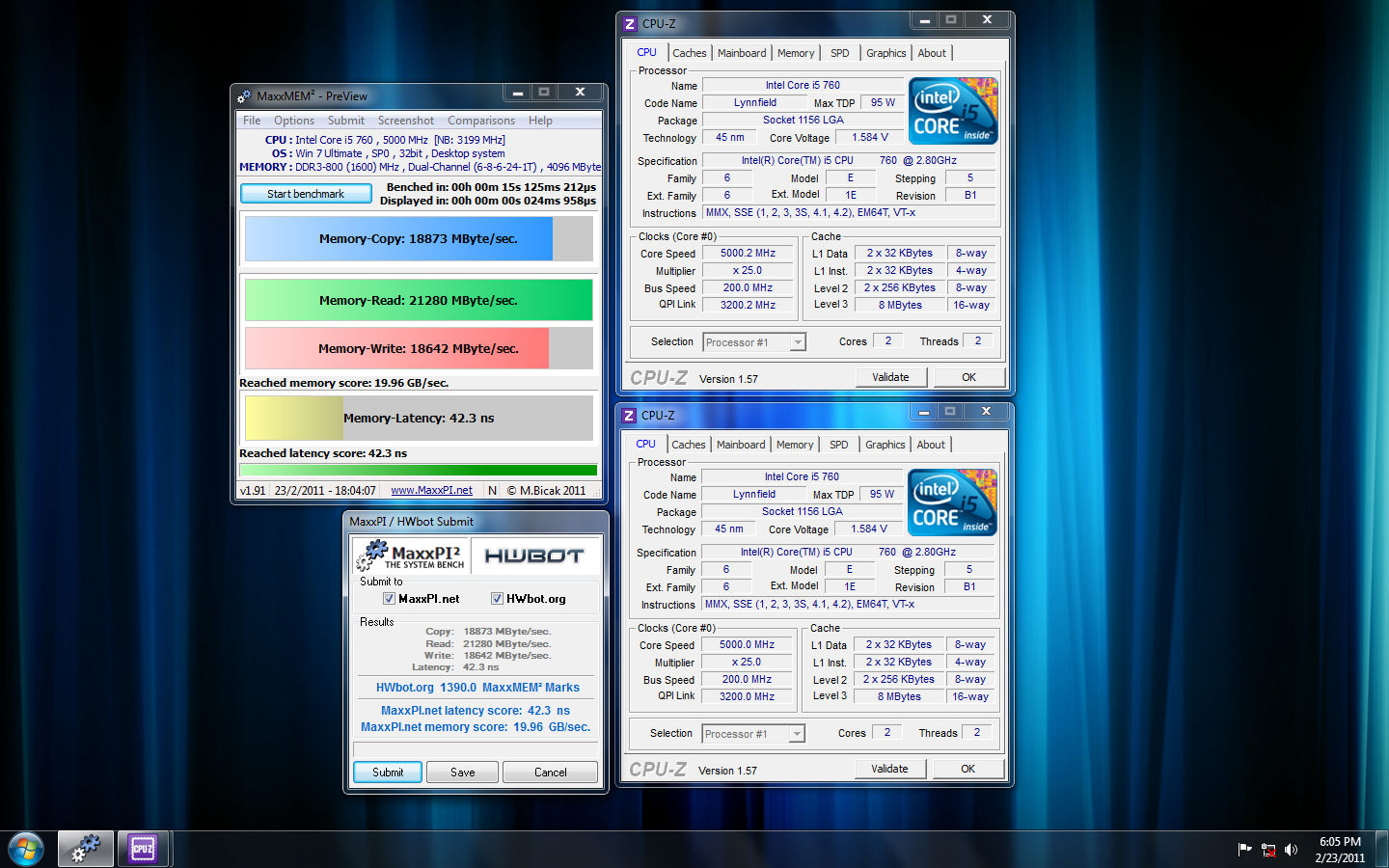Click empty text field above Submit button
This screenshot has width=1389, height=868.
[476, 749]
